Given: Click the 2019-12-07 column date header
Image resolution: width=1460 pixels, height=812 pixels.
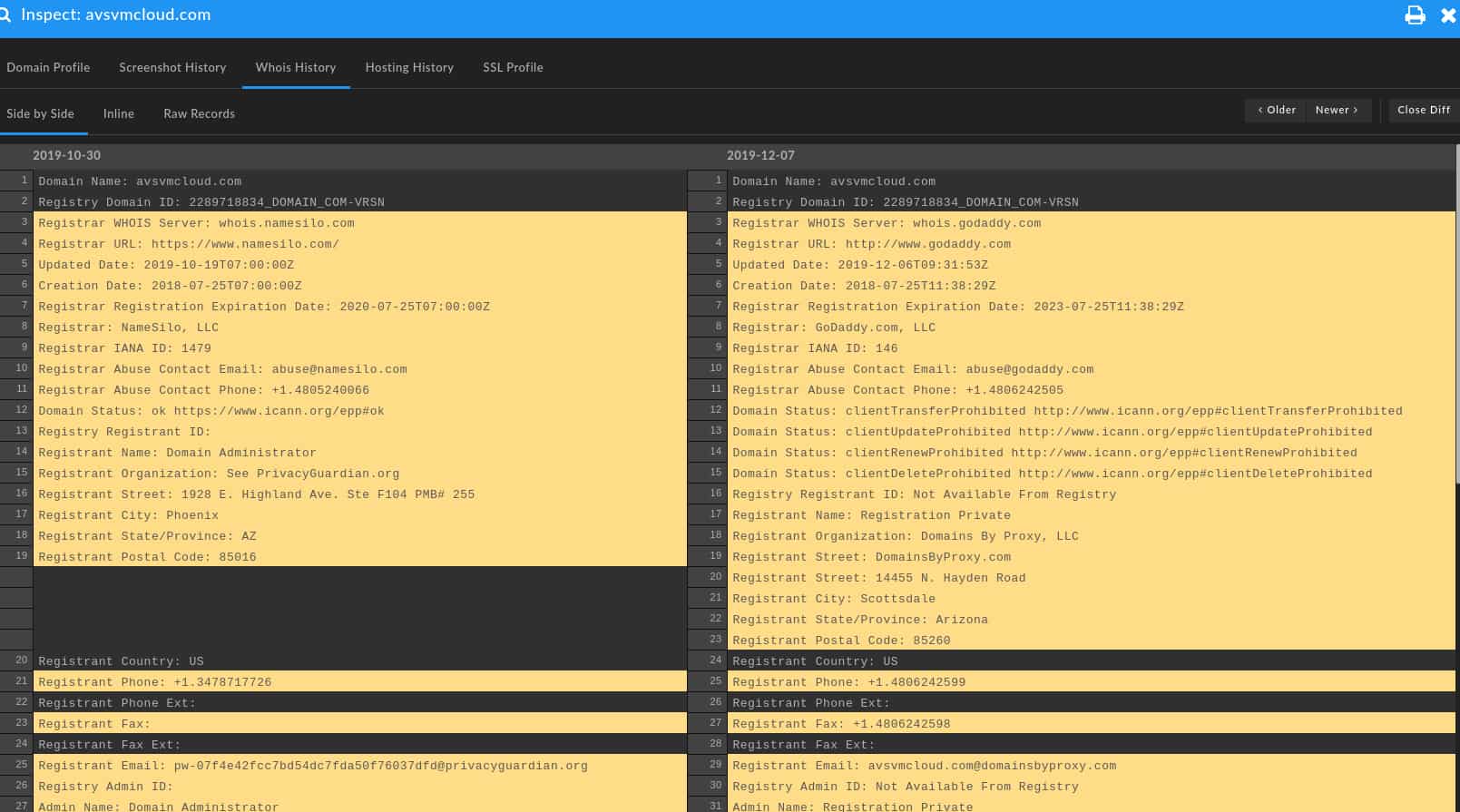Looking at the screenshot, I should tap(760, 155).
